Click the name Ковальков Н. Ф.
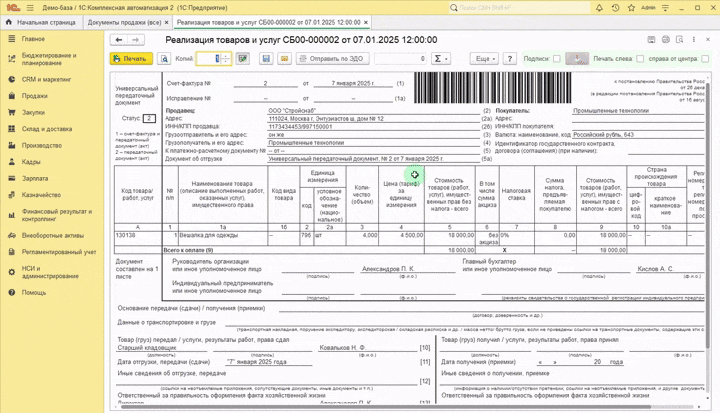This screenshot has width=720, height=413. tap(343, 348)
